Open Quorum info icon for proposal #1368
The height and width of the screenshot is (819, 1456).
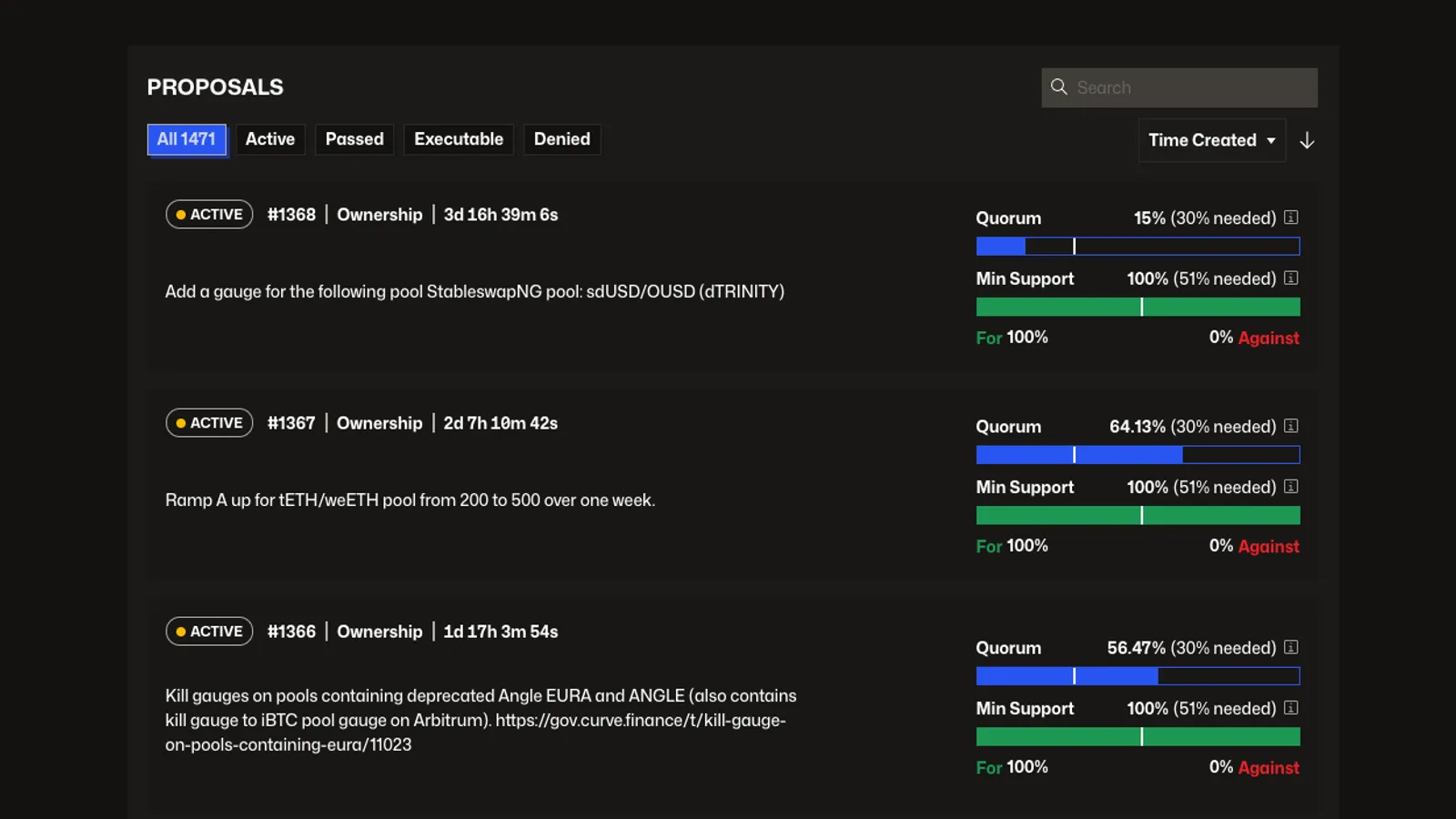(1291, 217)
